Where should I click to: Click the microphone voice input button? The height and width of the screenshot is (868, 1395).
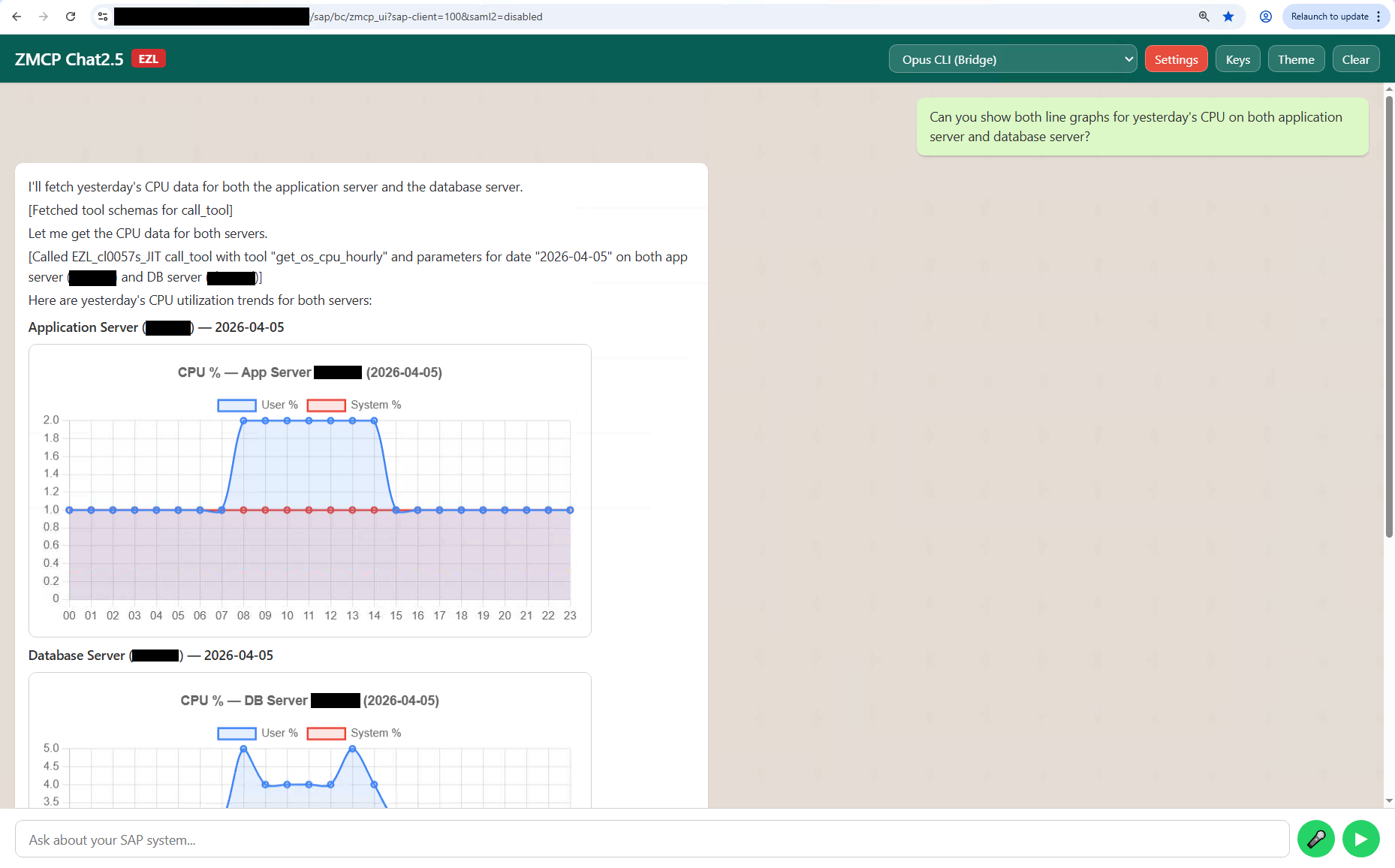click(1315, 839)
